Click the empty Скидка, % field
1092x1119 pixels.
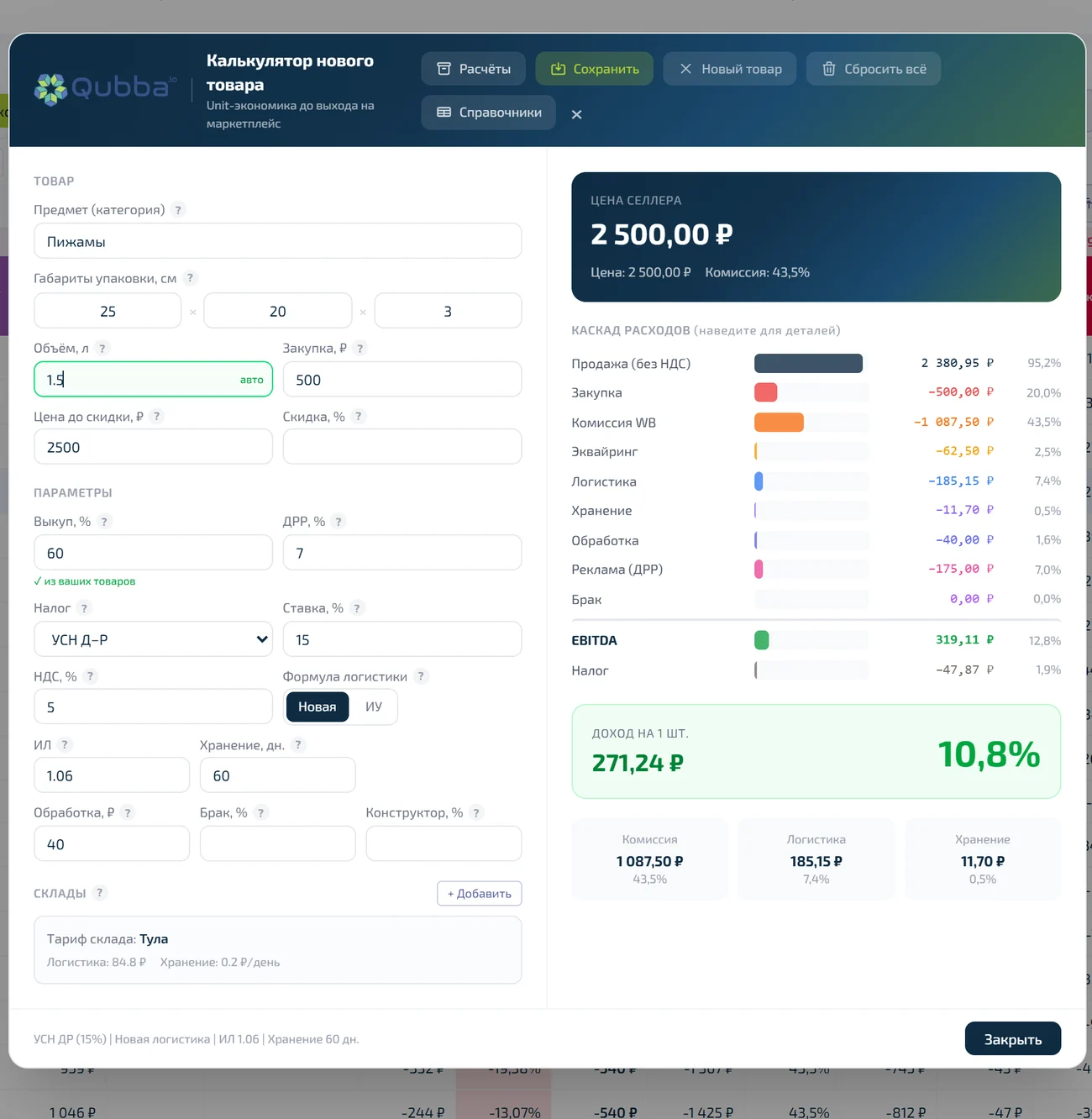(402, 447)
